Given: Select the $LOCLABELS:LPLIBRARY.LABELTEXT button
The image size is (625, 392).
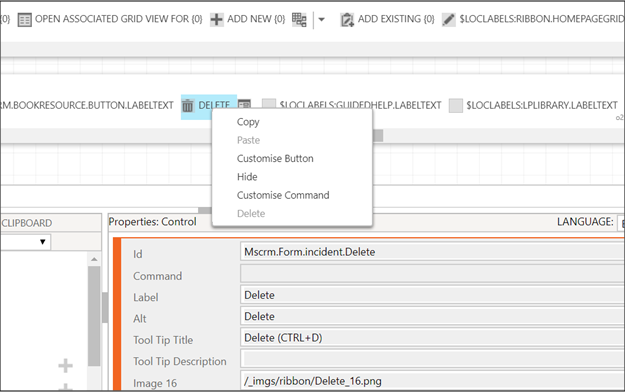Looking at the screenshot, I should click(x=533, y=105).
